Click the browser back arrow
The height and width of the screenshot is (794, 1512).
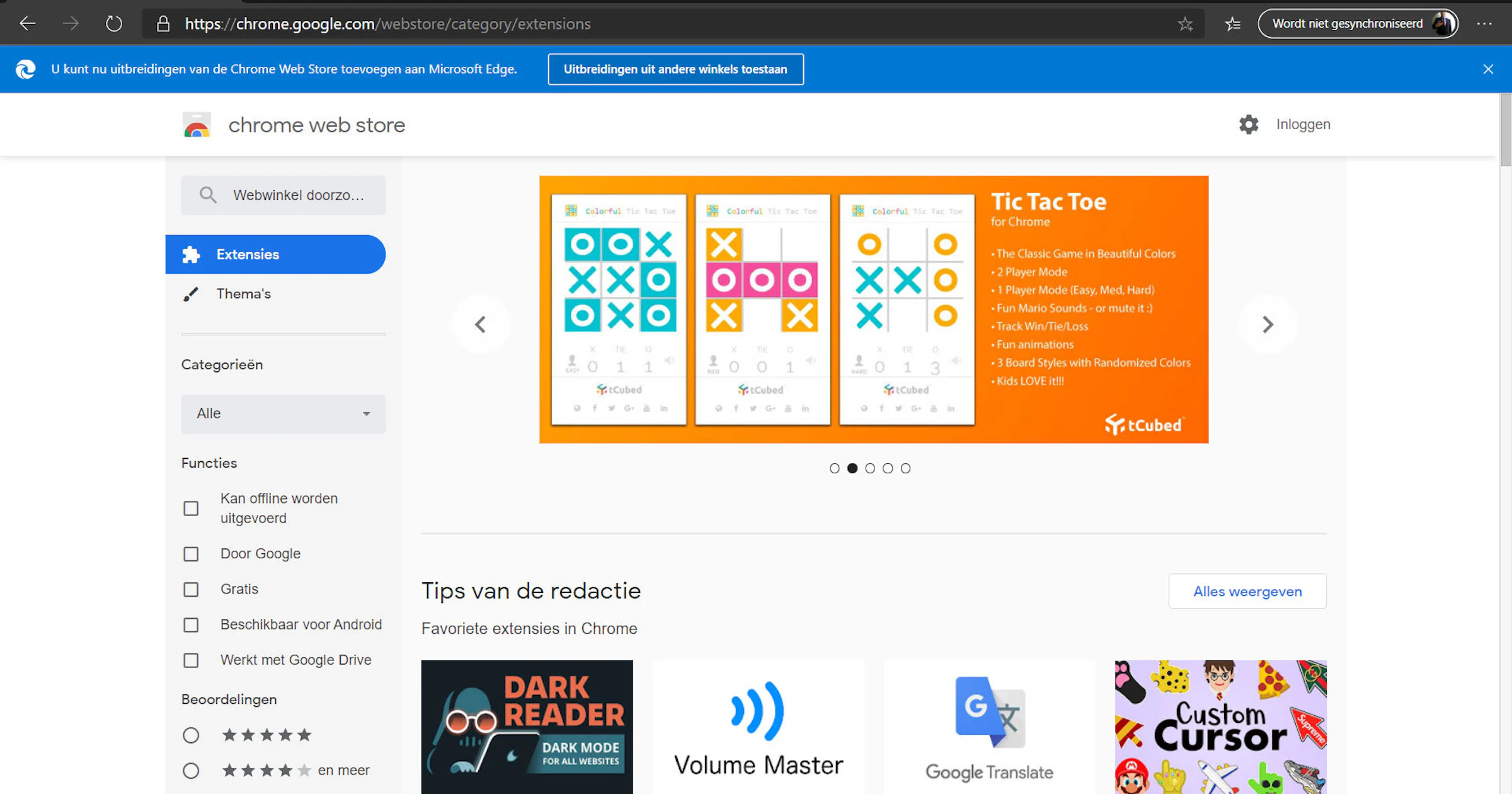[x=28, y=24]
